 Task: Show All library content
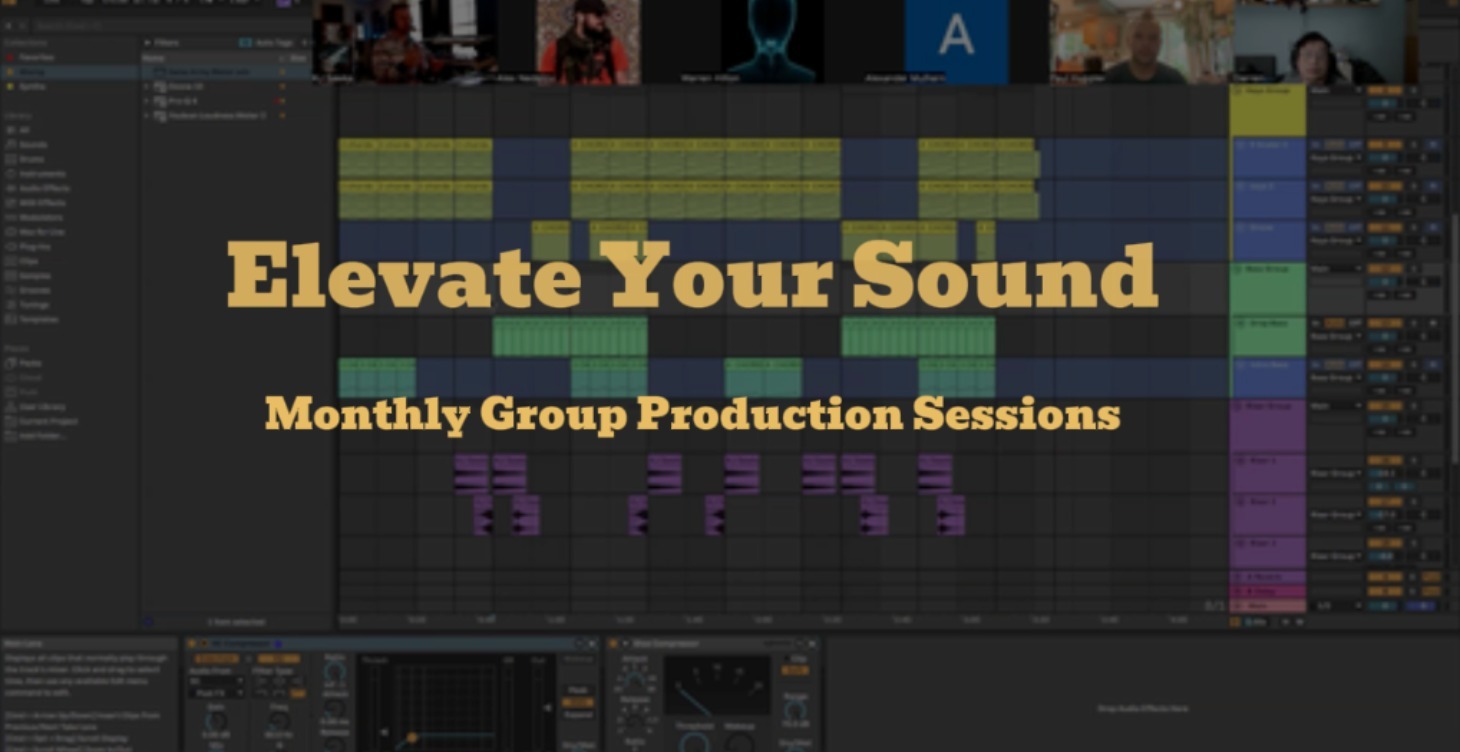(x=24, y=130)
